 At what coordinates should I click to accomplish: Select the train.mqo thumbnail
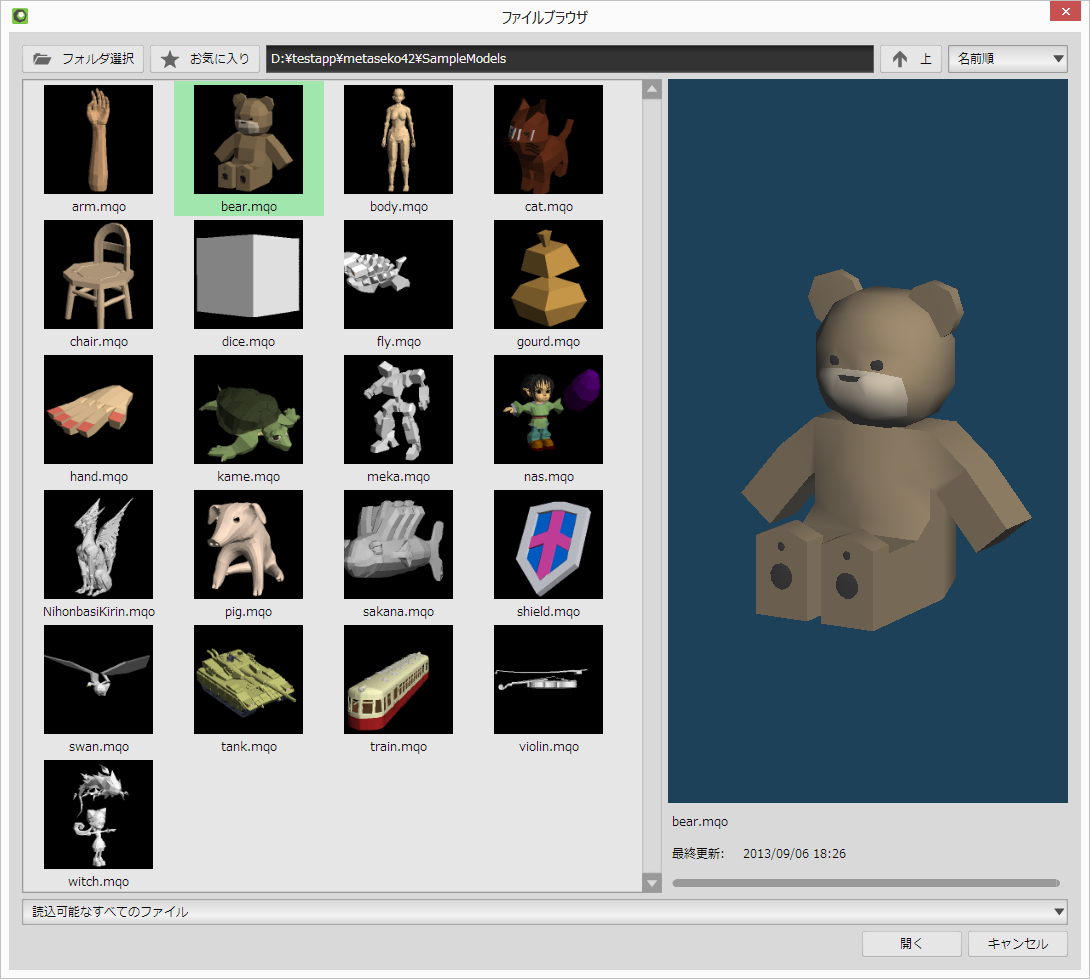(398, 679)
